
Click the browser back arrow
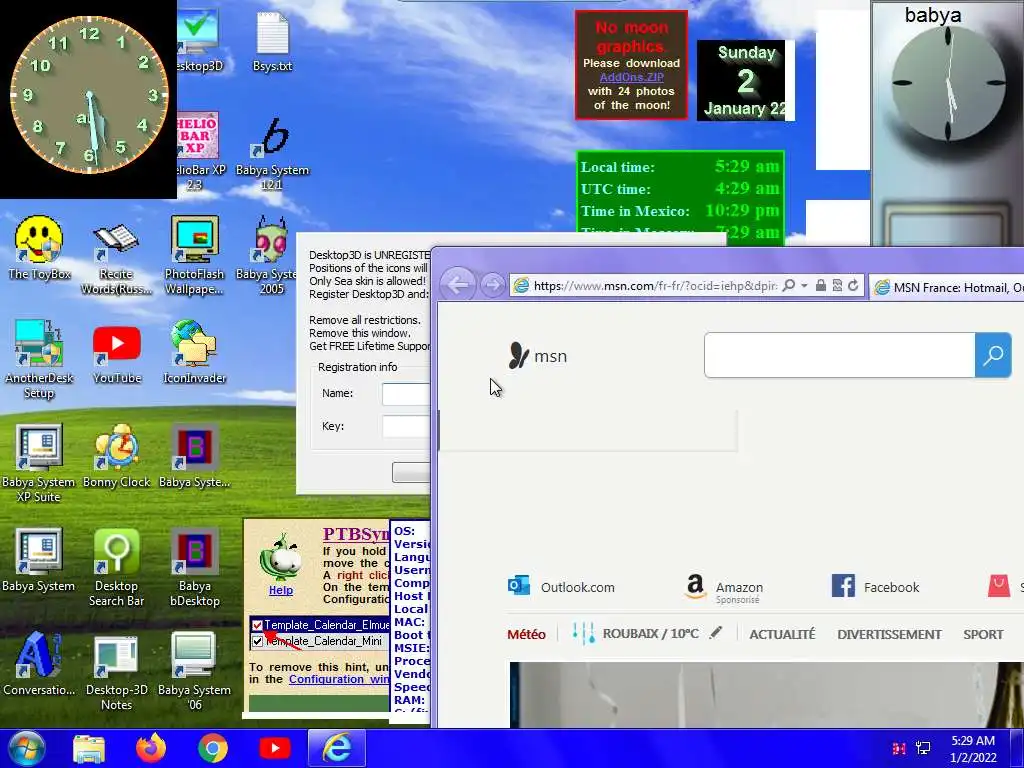(458, 285)
